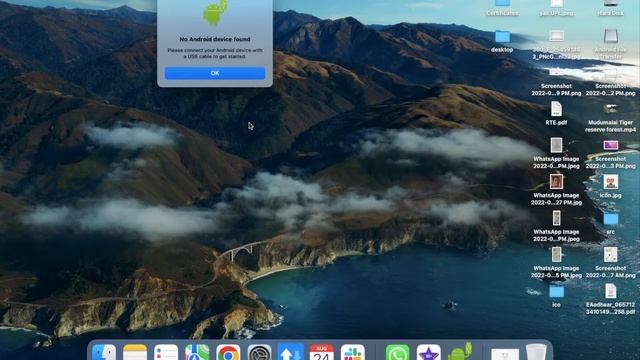
Task: Select the 'src' folder on desktop
Action: pos(611,219)
